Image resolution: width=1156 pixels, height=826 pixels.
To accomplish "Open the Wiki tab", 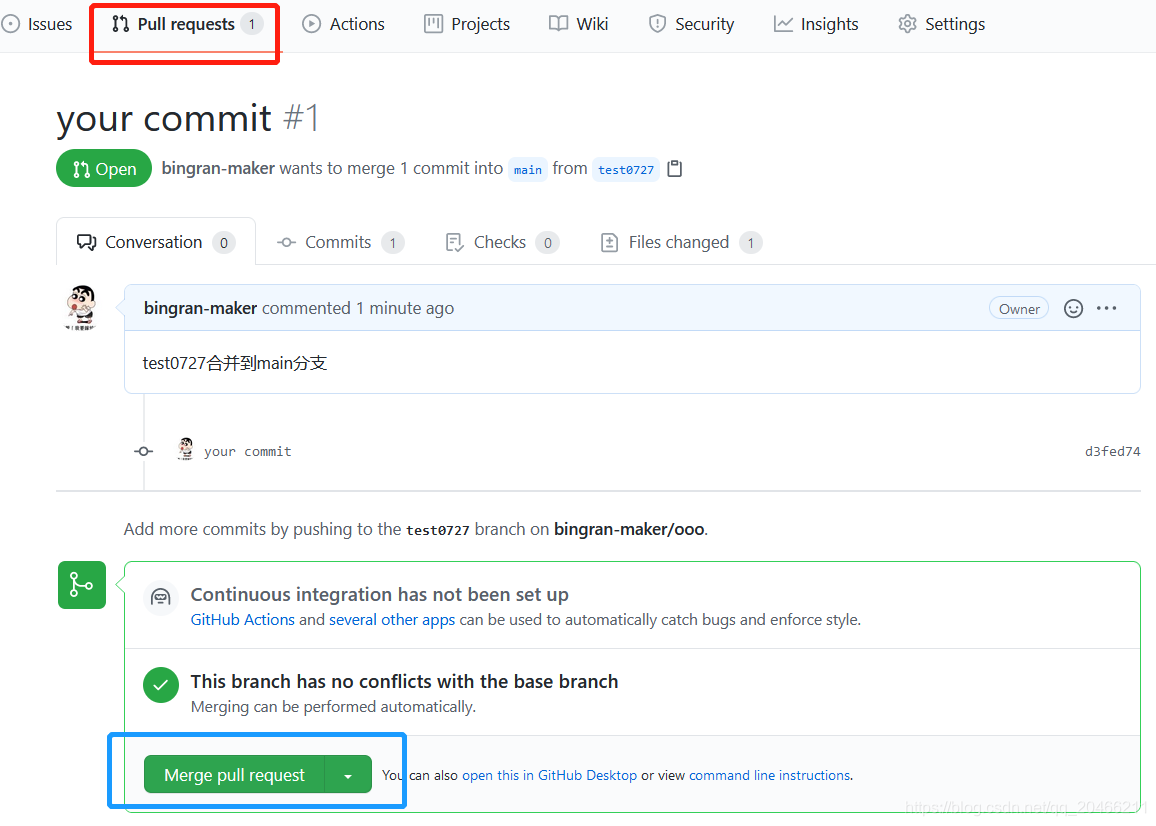I will click(579, 24).
